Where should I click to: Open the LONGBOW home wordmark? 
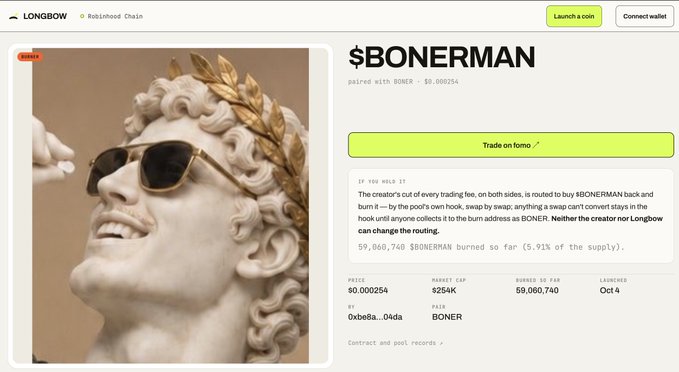[45, 16]
